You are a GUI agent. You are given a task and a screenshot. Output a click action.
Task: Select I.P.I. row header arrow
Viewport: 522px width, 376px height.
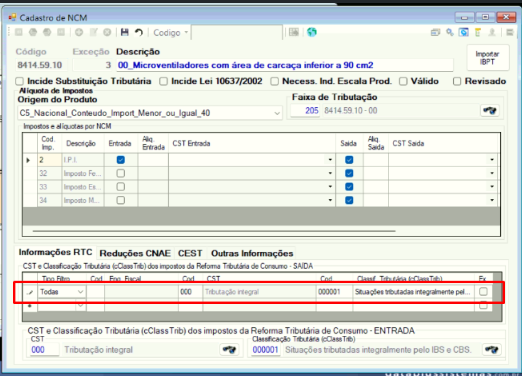(29, 160)
